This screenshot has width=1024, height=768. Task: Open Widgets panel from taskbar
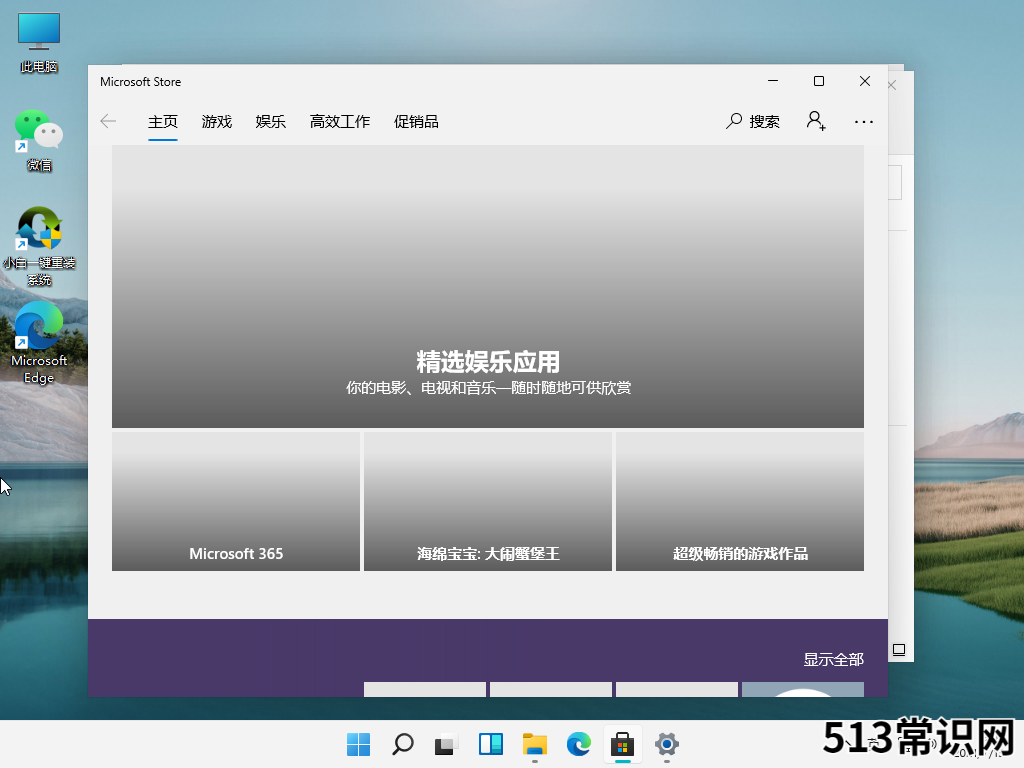point(490,744)
